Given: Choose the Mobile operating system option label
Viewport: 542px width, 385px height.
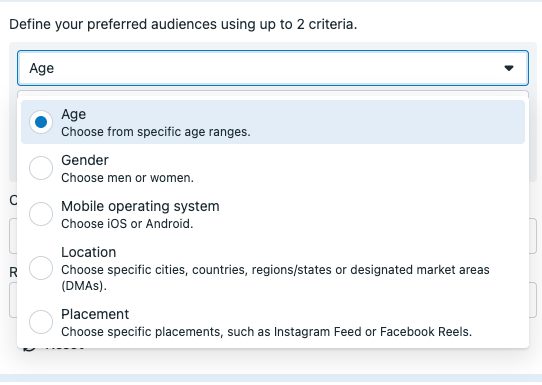Looking at the screenshot, I should click(x=140, y=206).
